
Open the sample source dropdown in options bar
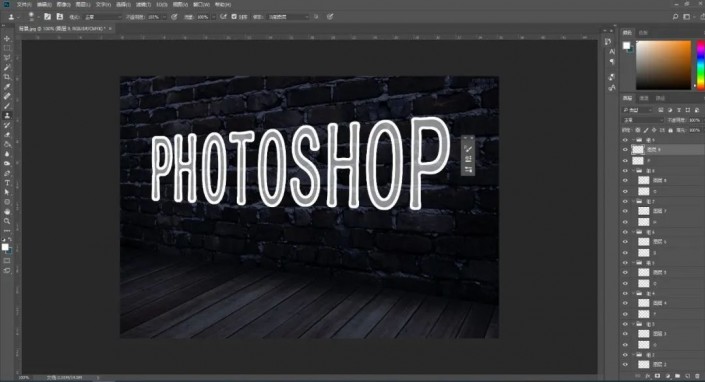(x=288, y=17)
